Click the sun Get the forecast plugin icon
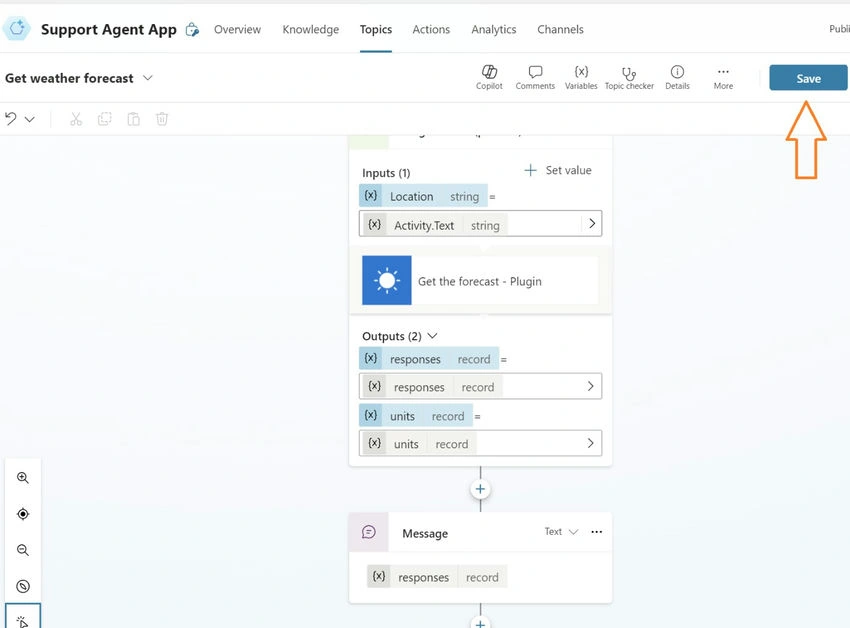Screen dimensions: 850x628 (x=387, y=280)
